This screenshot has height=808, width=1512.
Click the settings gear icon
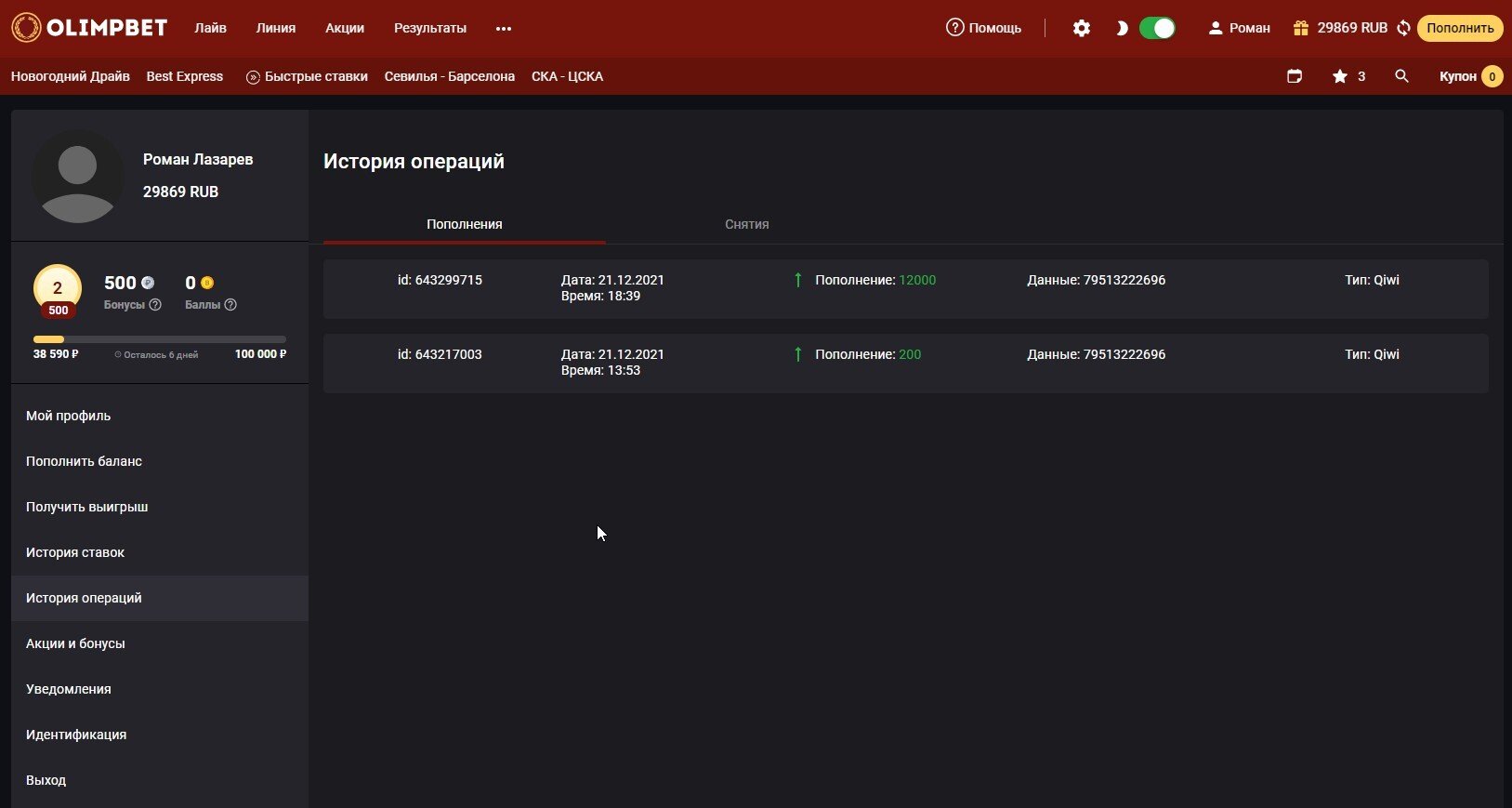[1081, 28]
